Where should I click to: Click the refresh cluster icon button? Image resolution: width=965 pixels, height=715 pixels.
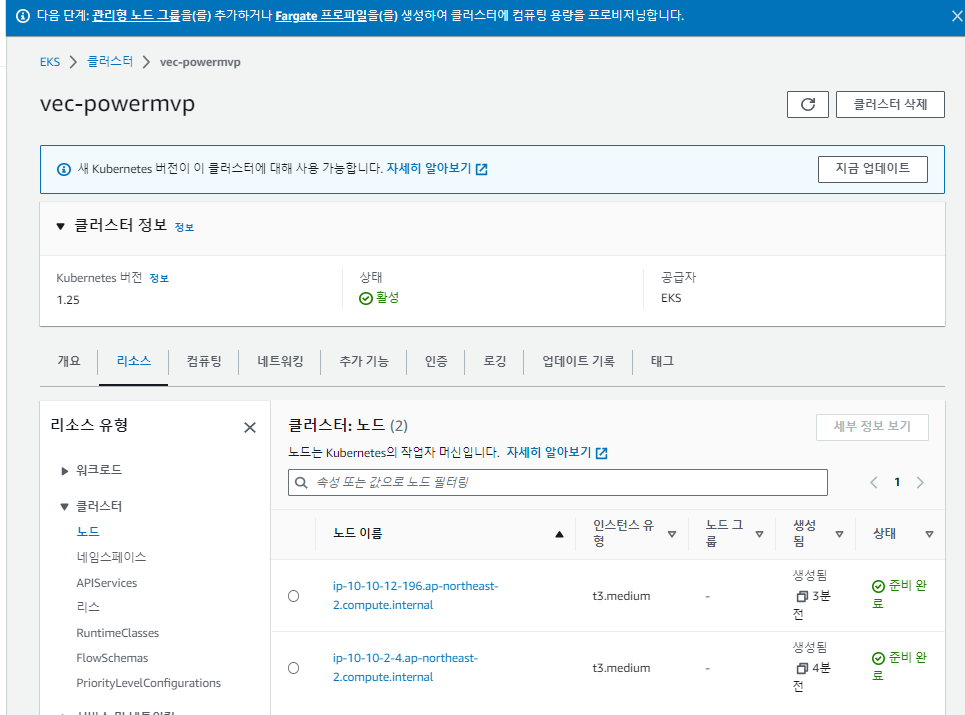coord(807,105)
